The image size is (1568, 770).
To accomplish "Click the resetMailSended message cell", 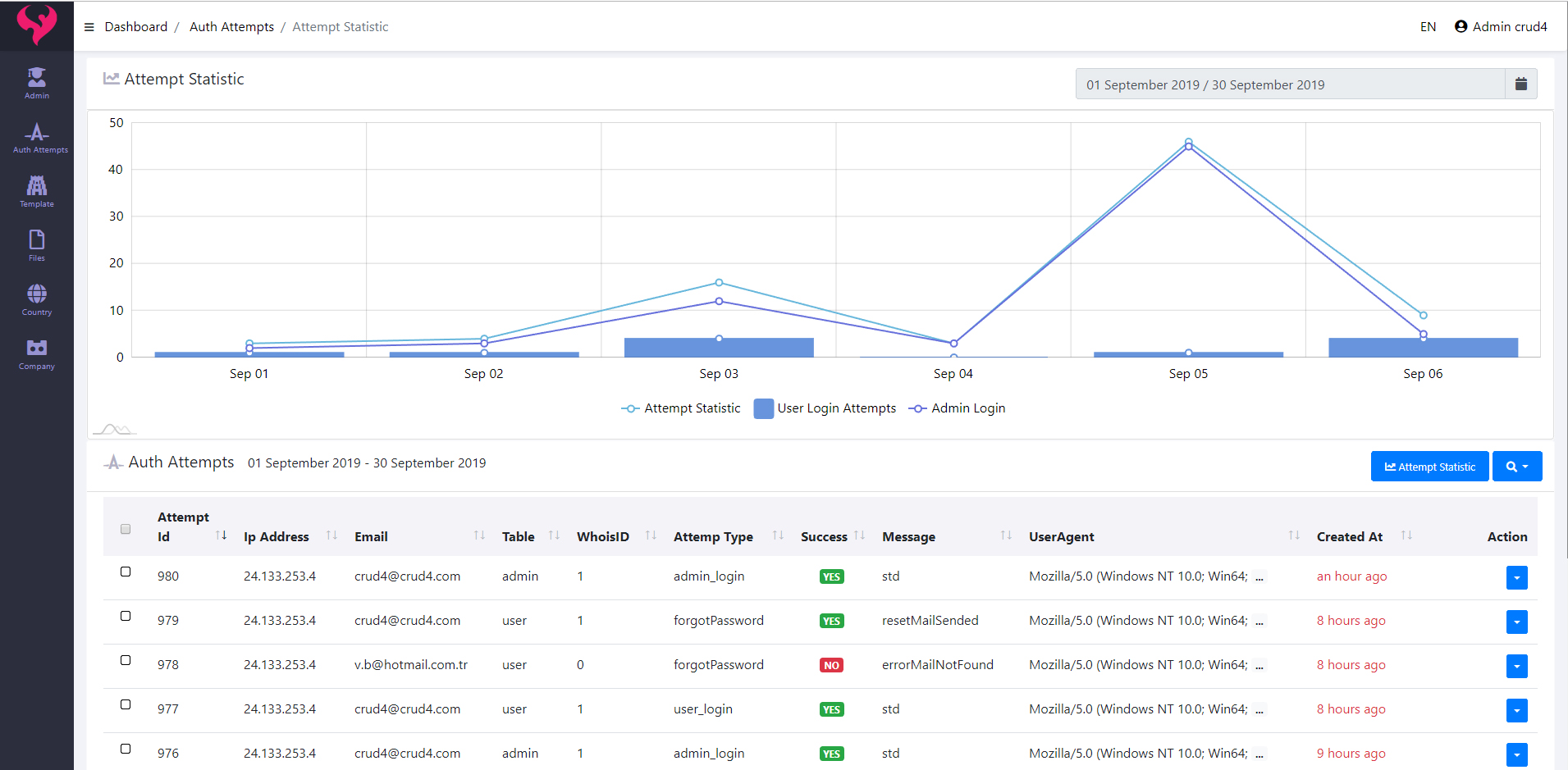I will click(930, 621).
